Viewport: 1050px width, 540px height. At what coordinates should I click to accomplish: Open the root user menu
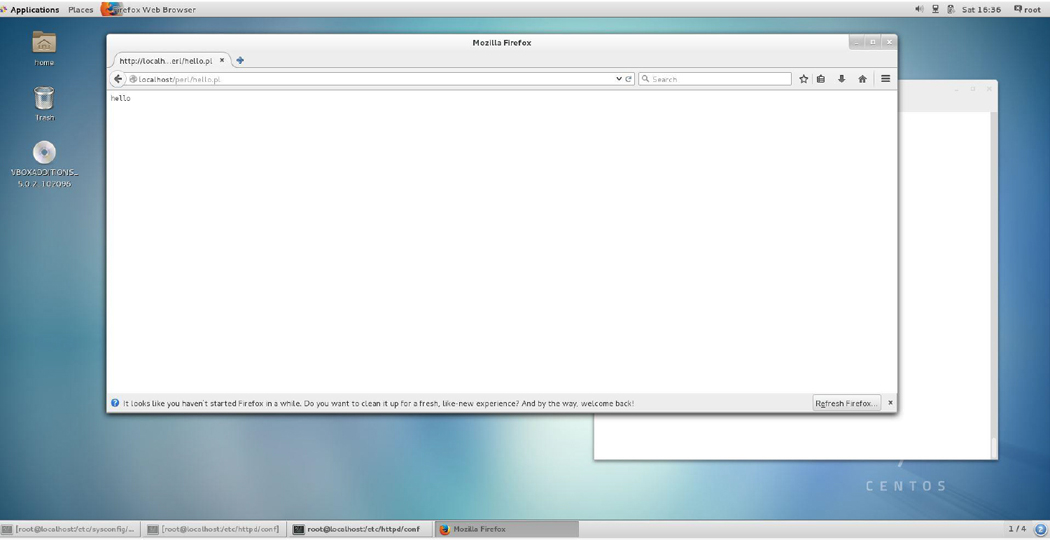click(1027, 9)
